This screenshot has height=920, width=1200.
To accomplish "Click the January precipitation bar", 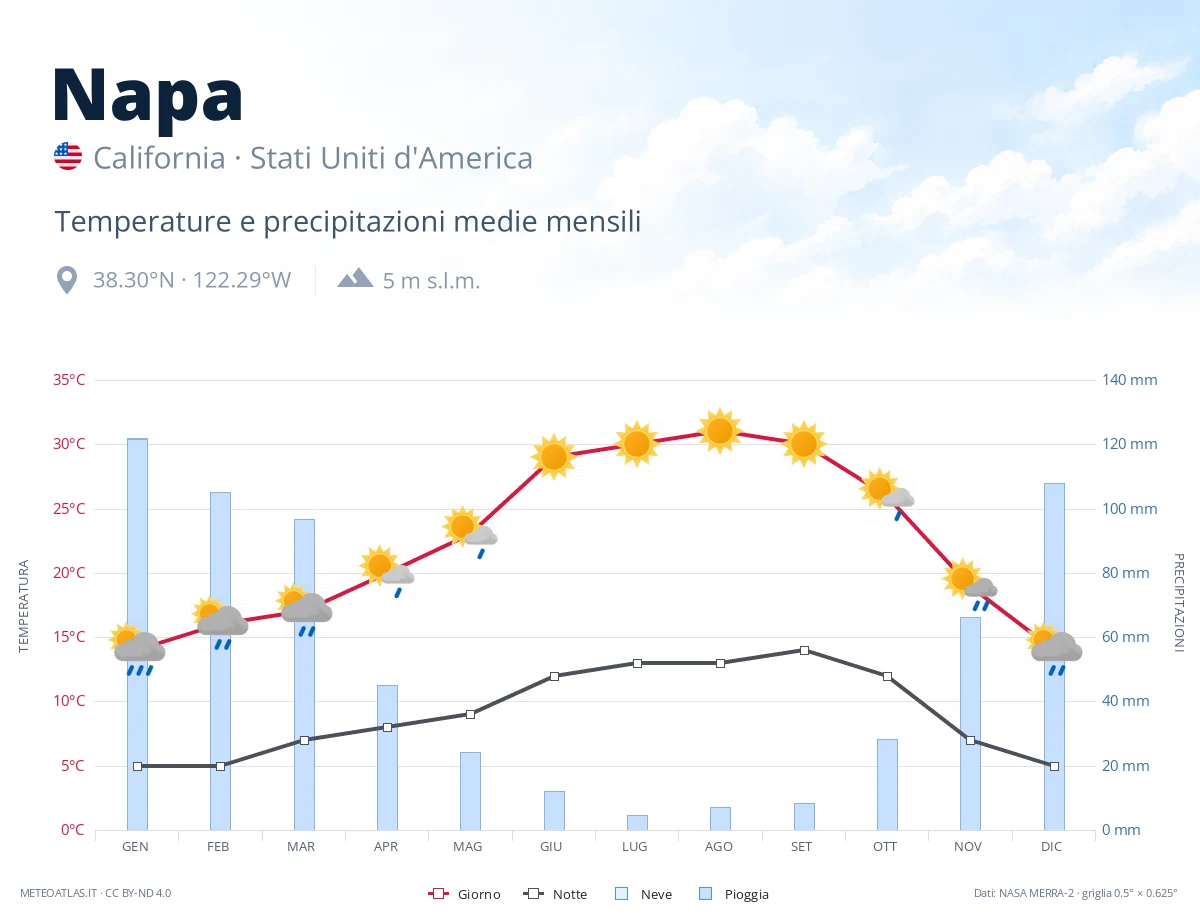I will (x=137, y=634).
